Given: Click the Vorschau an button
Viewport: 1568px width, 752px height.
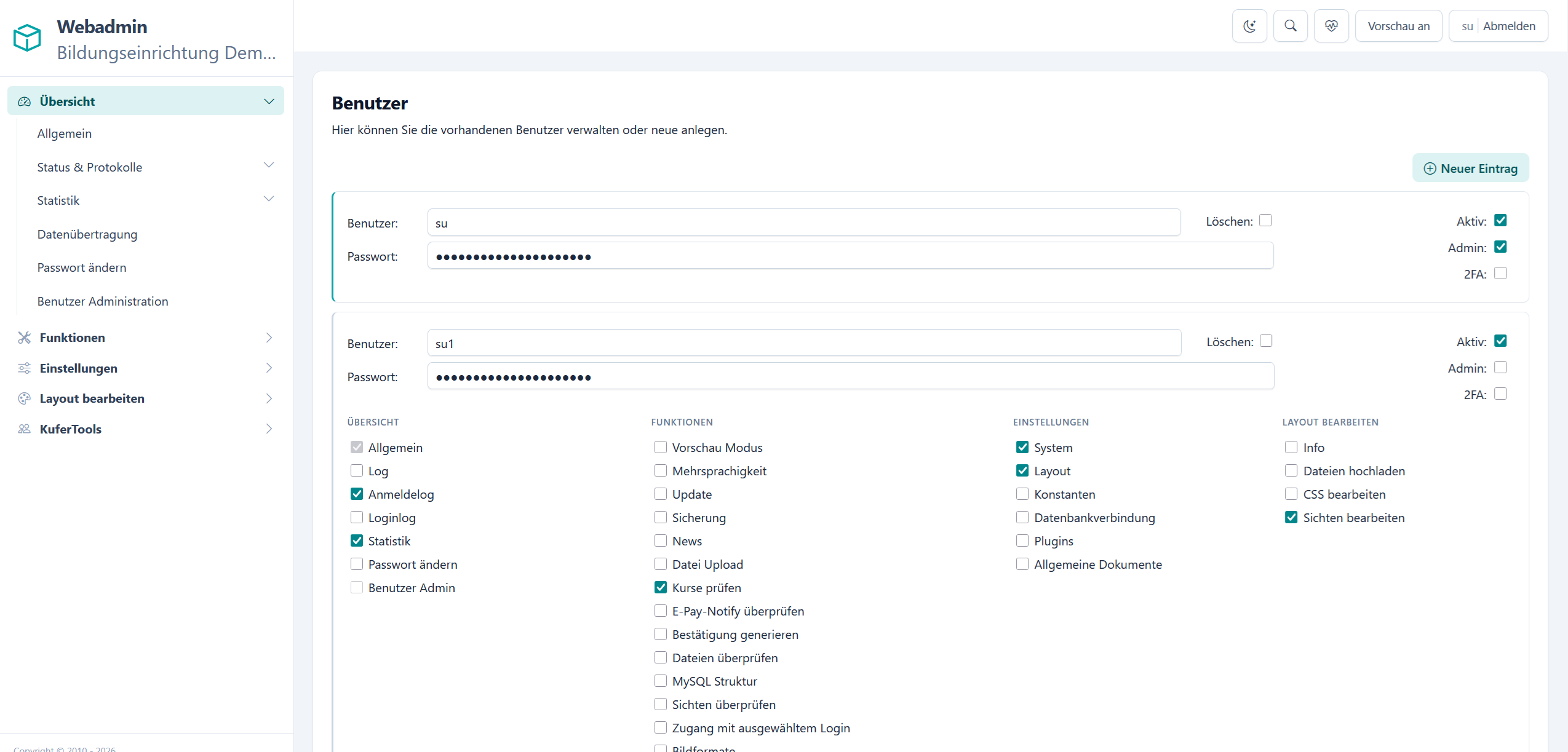Looking at the screenshot, I should click(1398, 26).
